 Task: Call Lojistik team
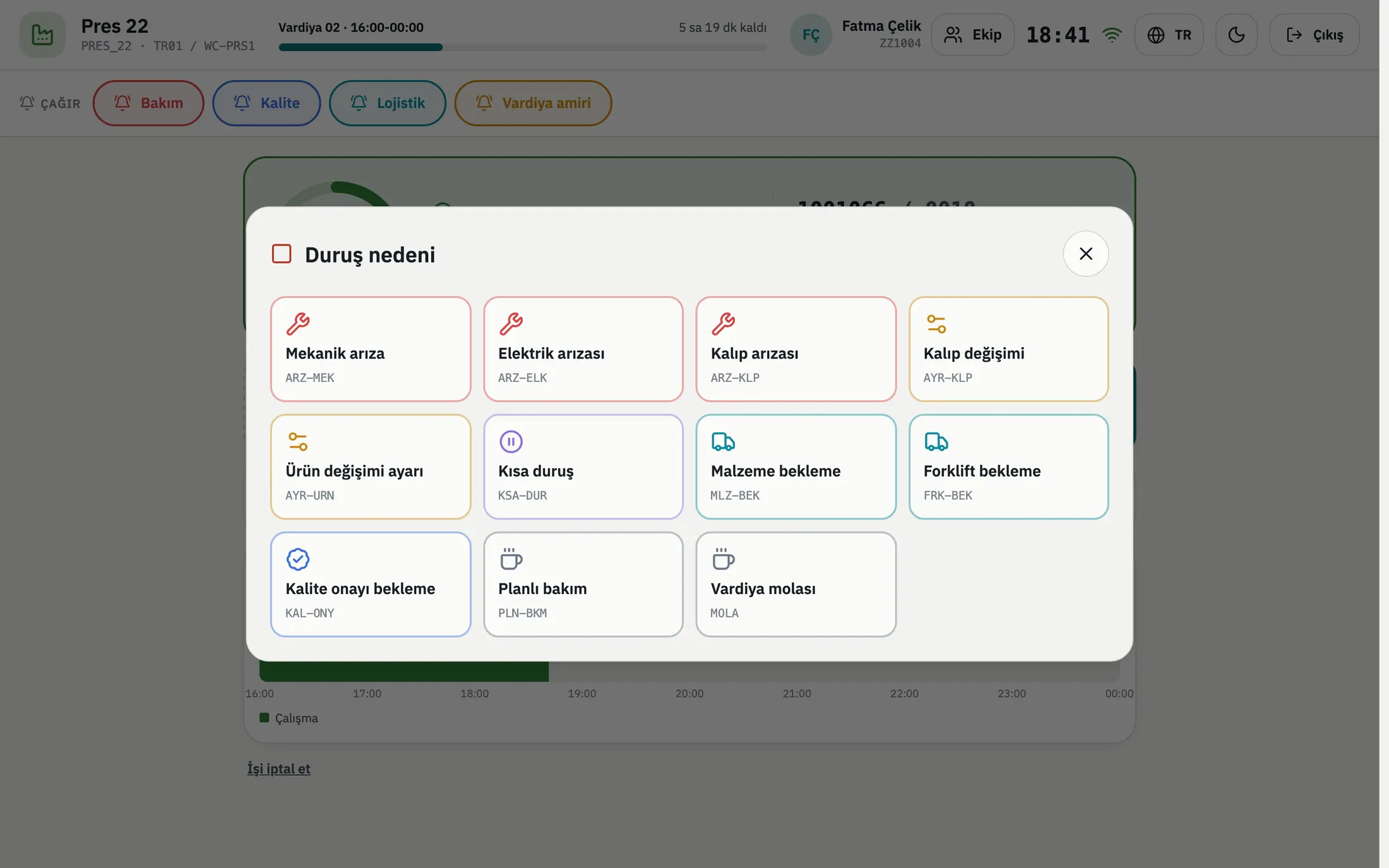(387, 103)
